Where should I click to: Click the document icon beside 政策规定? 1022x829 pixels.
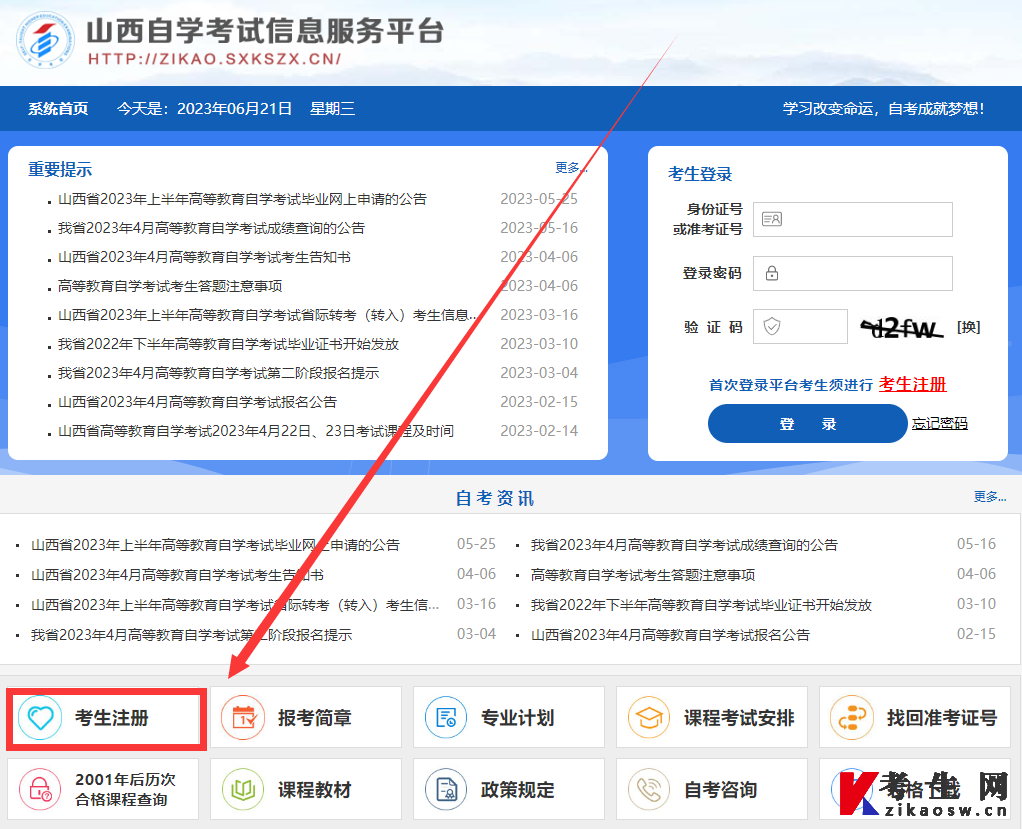point(446,789)
